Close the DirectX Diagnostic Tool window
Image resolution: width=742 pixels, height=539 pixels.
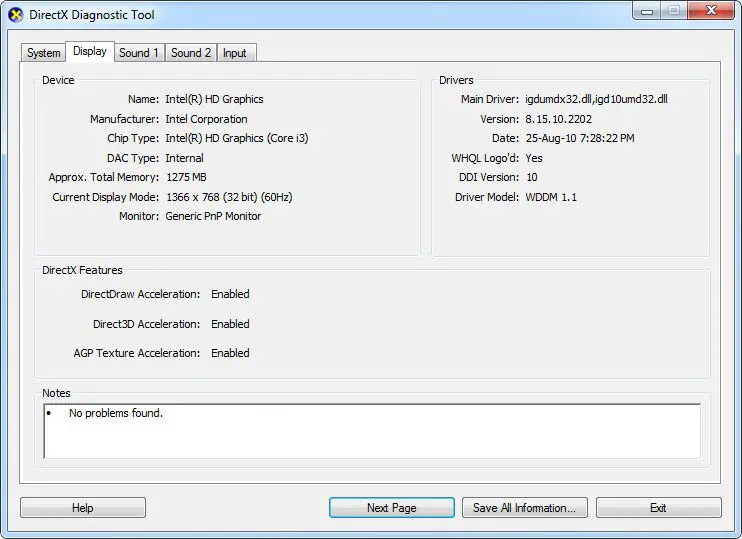point(711,10)
